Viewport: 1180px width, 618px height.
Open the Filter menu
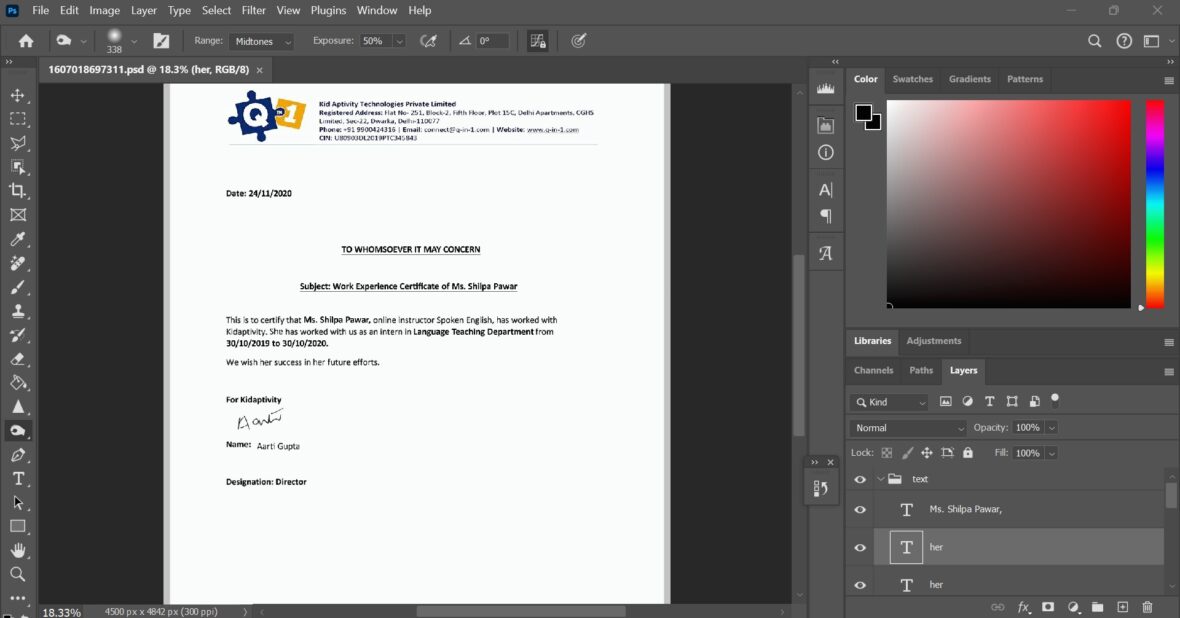click(x=254, y=10)
